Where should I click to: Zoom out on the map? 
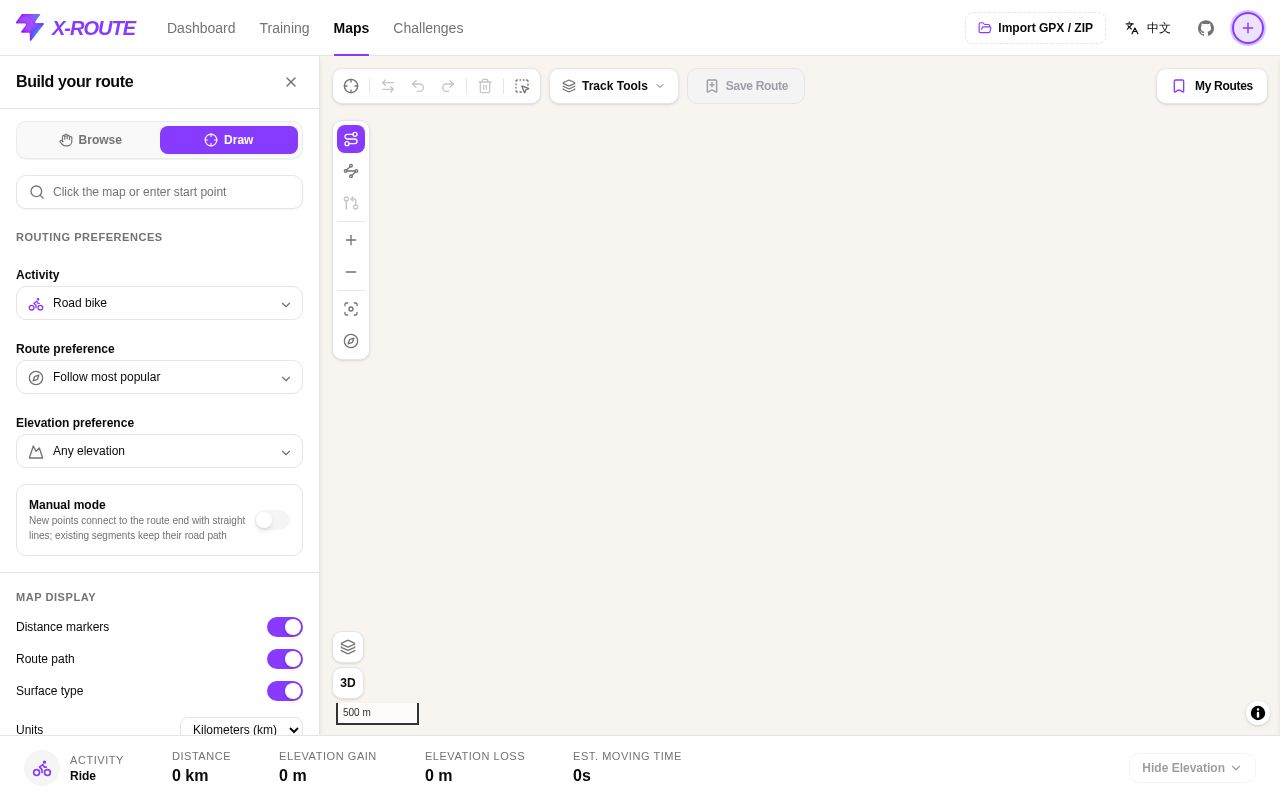[x=351, y=272]
